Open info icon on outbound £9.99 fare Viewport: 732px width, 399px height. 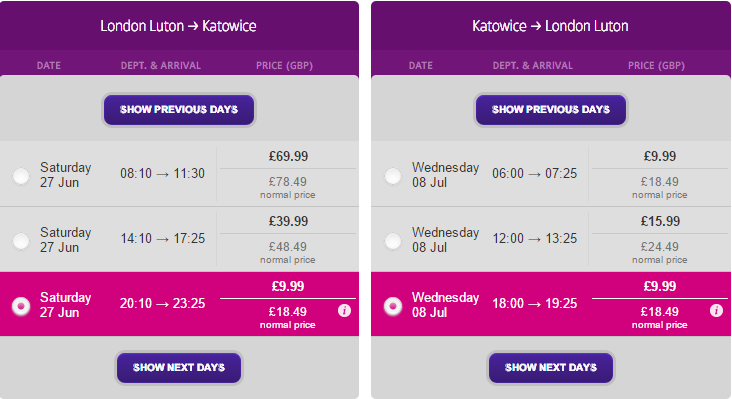345,311
